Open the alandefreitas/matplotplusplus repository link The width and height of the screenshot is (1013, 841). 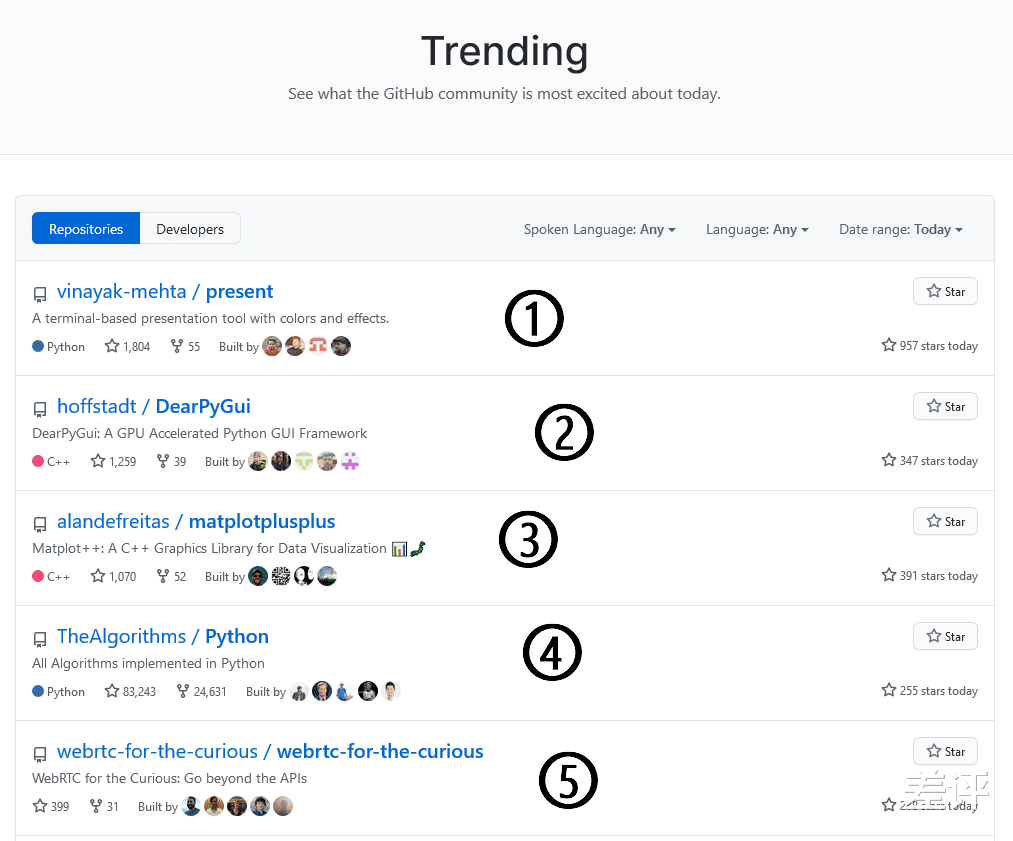tap(196, 521)
